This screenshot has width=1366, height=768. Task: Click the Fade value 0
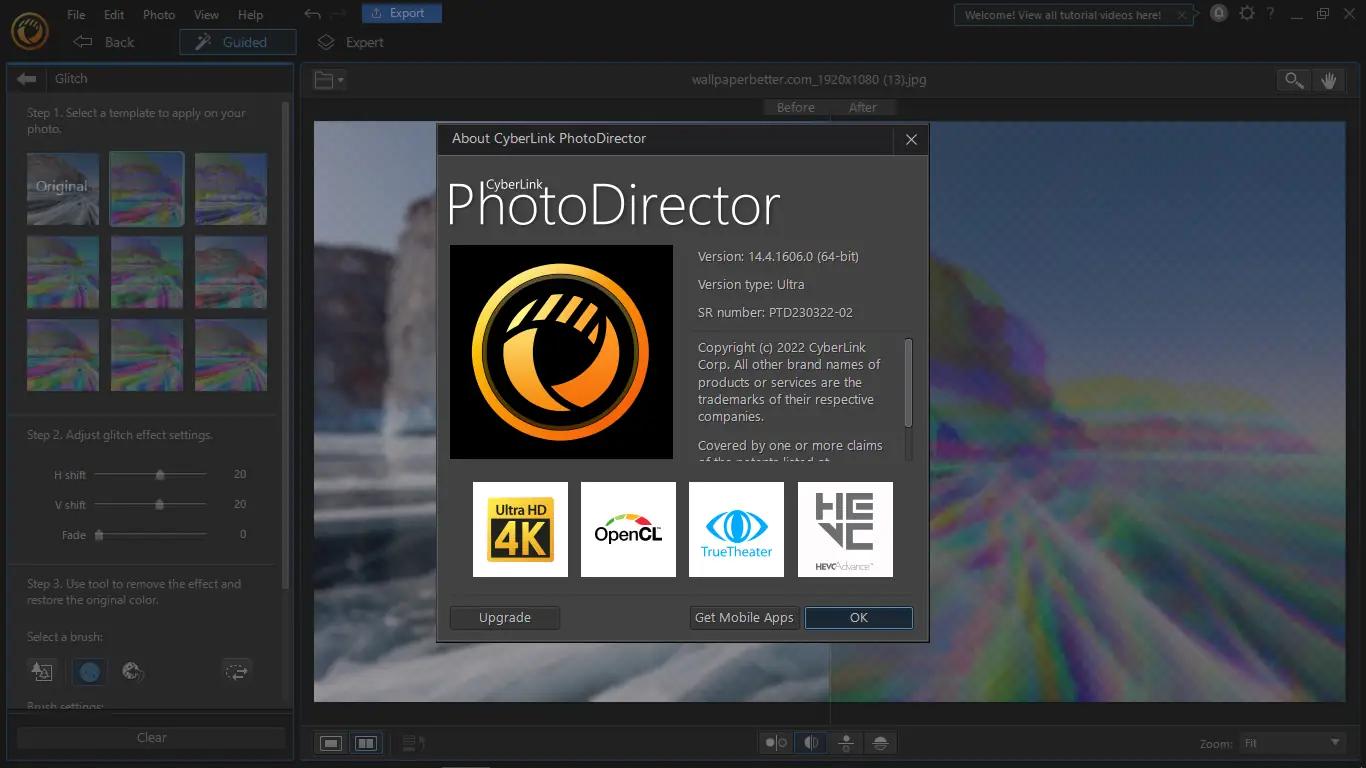pyautogui.click(x=243, y=535)
